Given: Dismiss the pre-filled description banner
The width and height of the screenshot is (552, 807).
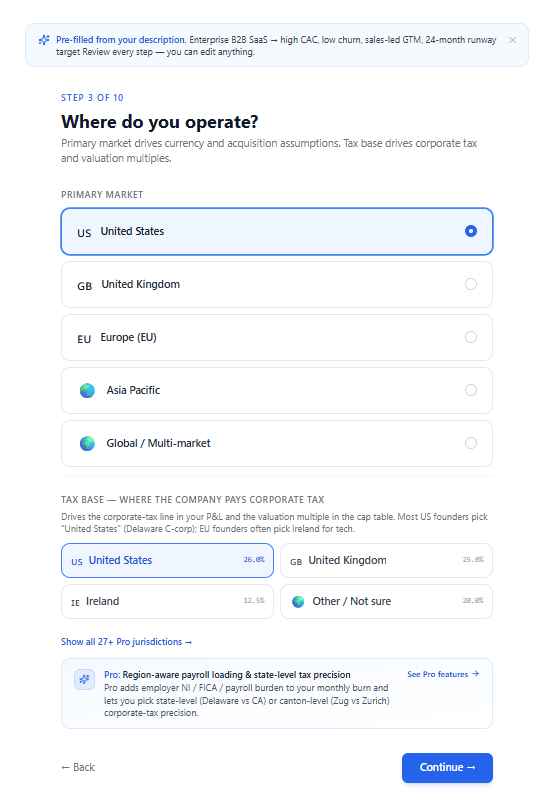Looking at the screenshot, I should click(512, 40).
